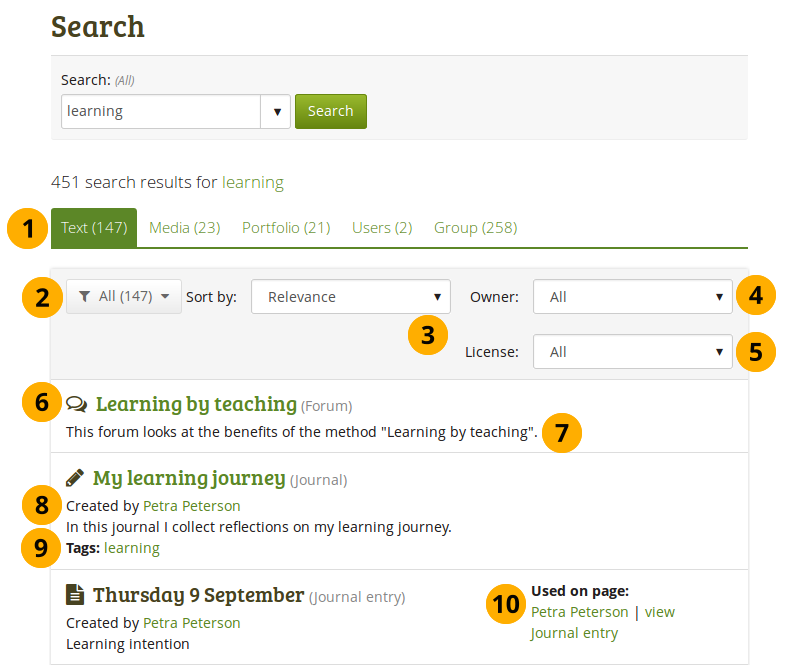Open the My learning journey journal link
This screenshot has width=800, height=665.
[189, 478]
